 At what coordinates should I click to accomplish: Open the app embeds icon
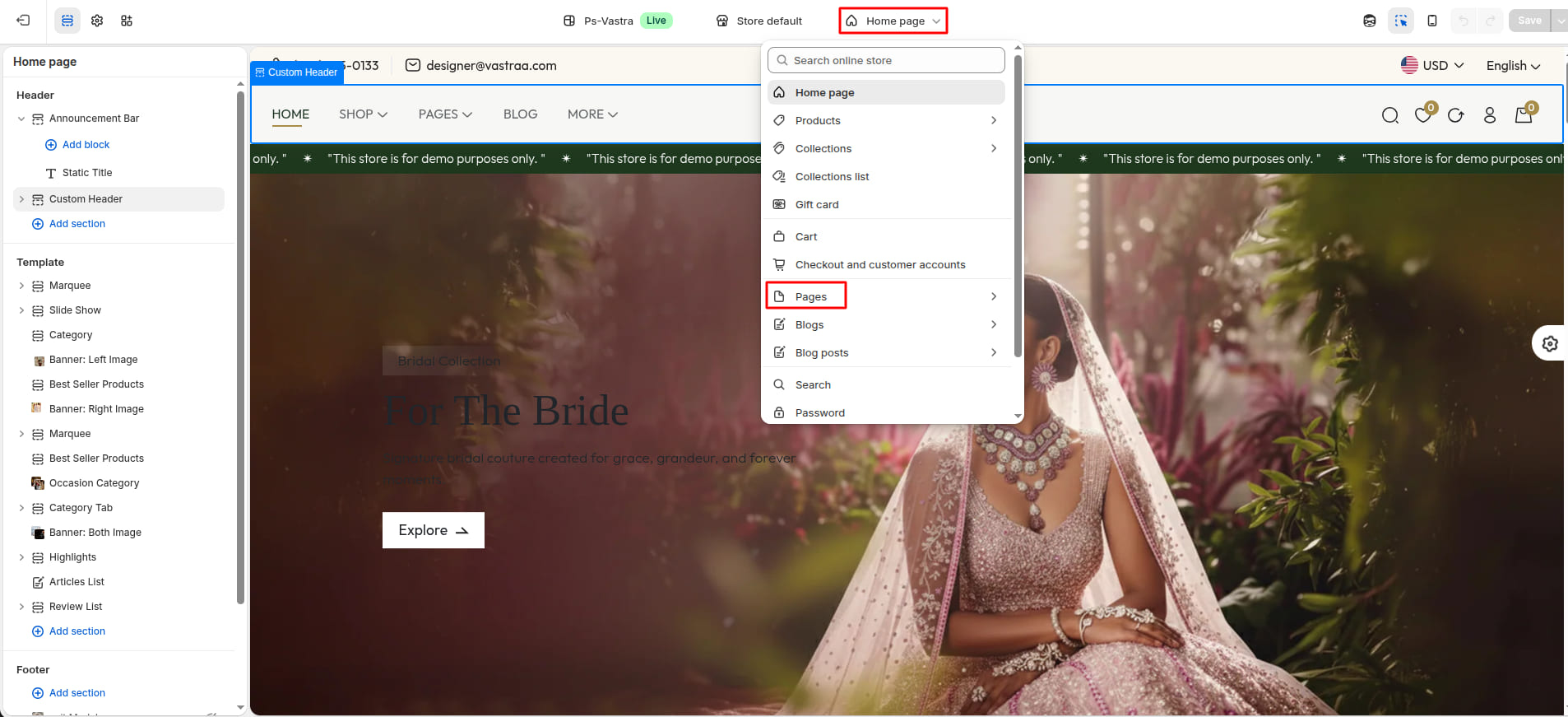pos(127,21)
